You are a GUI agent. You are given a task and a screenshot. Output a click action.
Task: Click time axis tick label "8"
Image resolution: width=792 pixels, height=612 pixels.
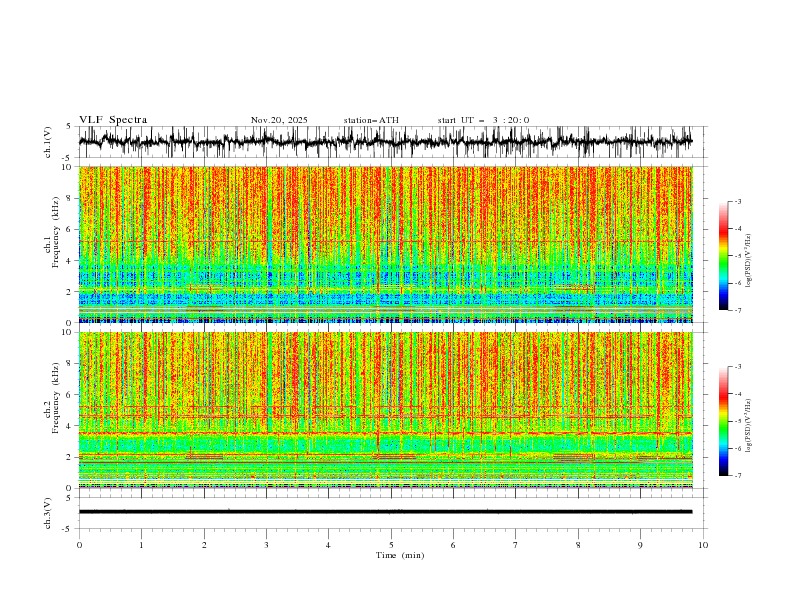click(x=578, y=545)
